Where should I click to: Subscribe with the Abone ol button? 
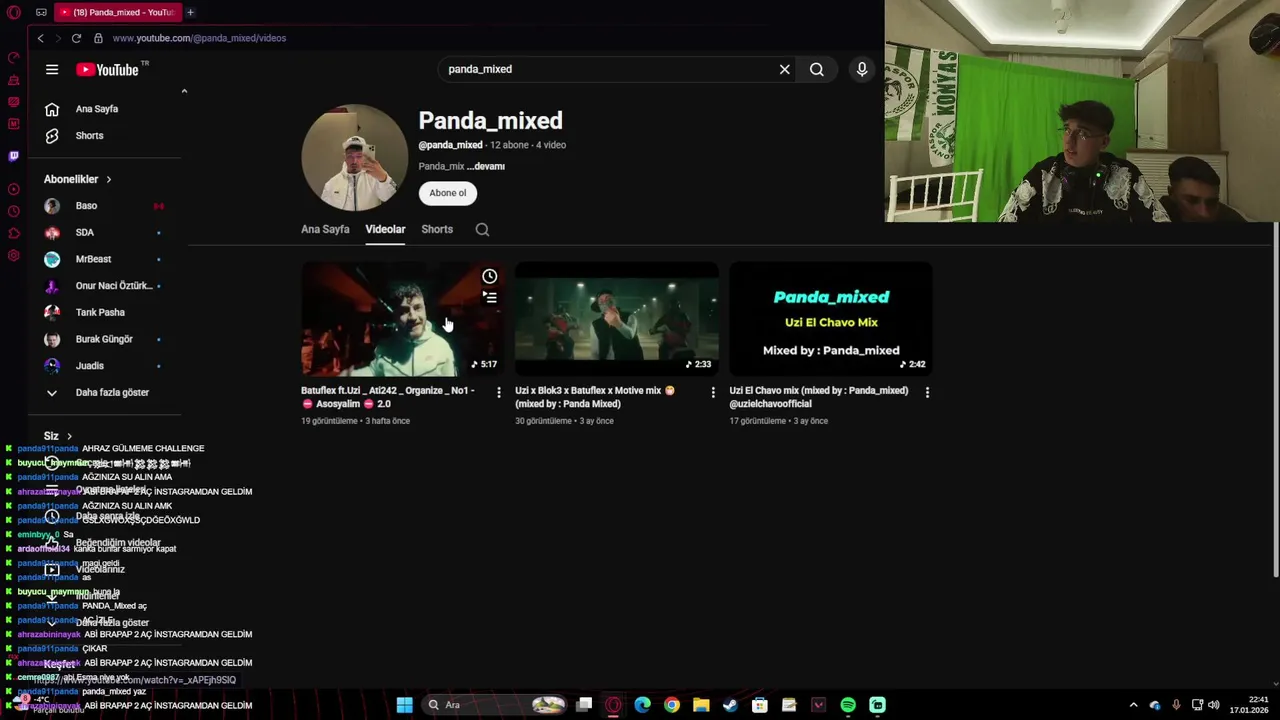click(x=447, y=193)
